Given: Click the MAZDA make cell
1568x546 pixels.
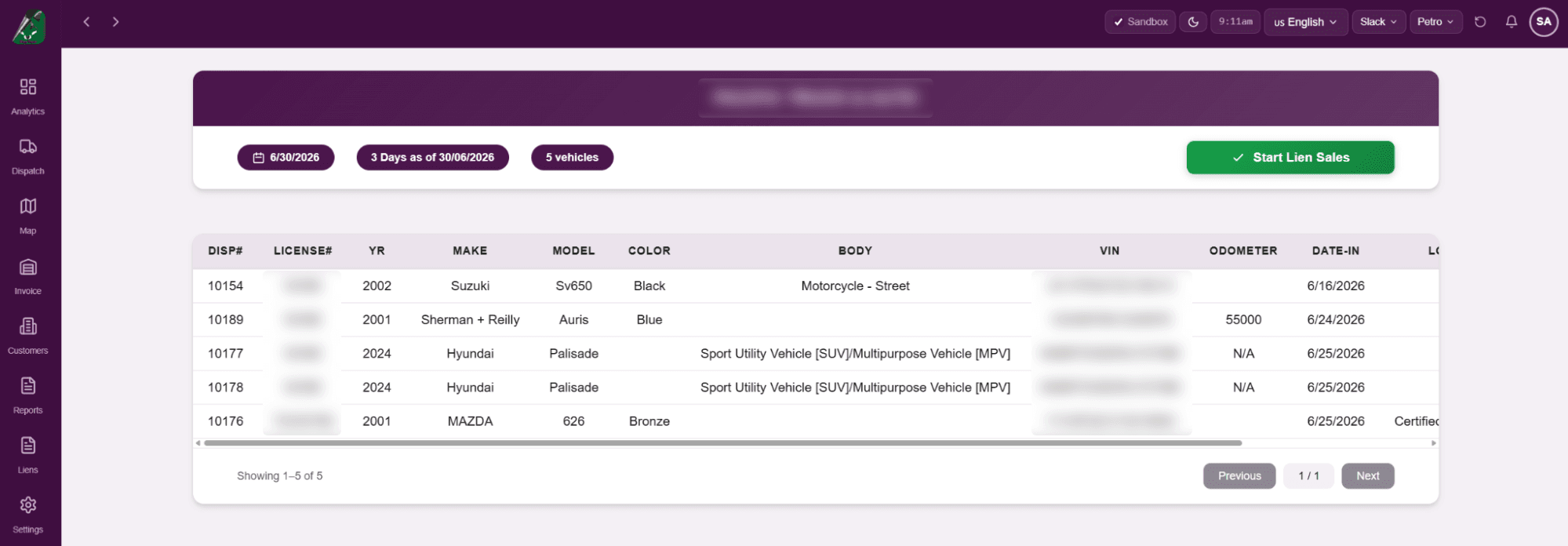Looking at the screenshot, I should [470, 421].
